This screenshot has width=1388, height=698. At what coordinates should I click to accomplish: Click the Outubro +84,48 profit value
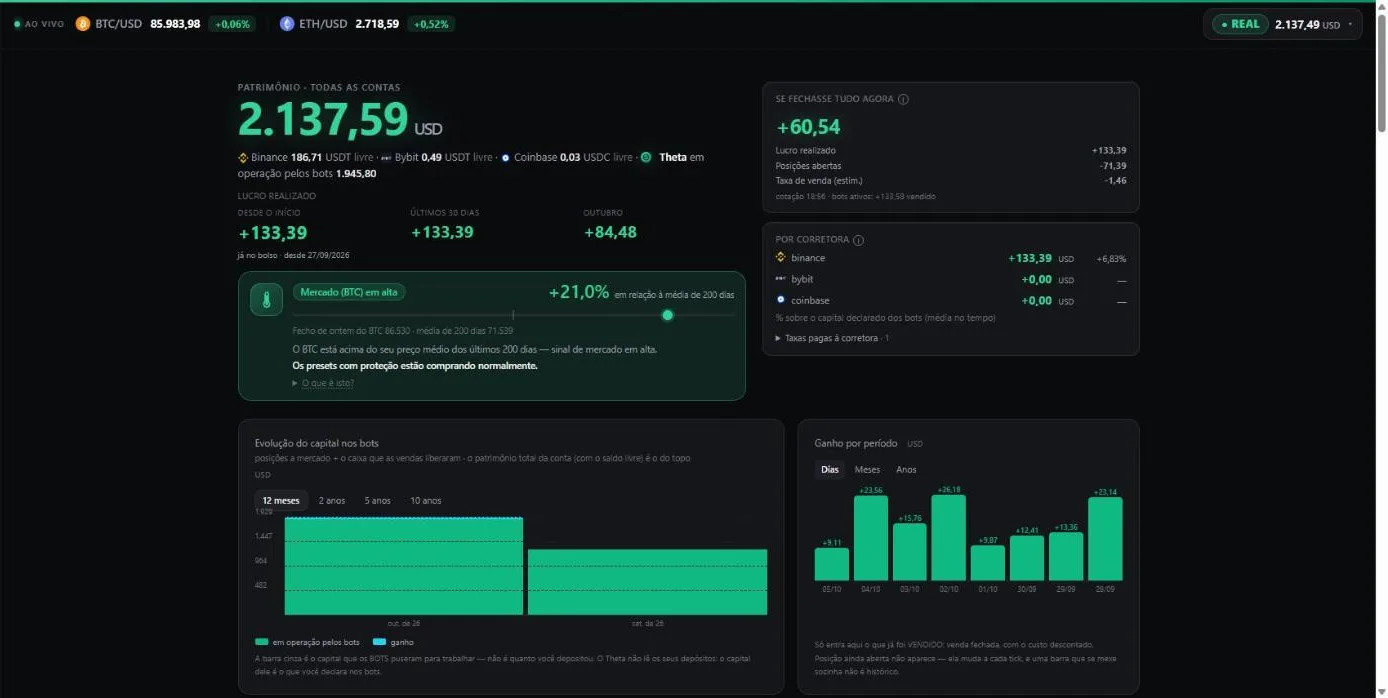pos(610,233)
